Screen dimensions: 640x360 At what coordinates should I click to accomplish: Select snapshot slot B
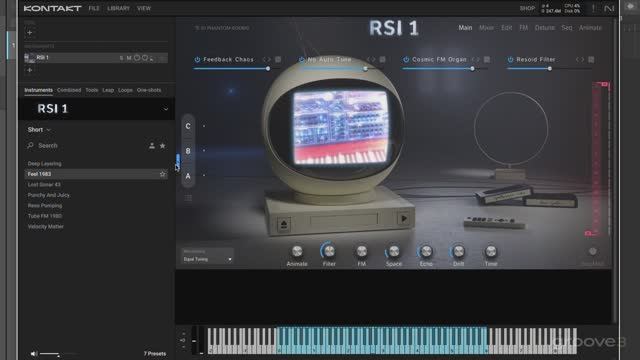188,151
